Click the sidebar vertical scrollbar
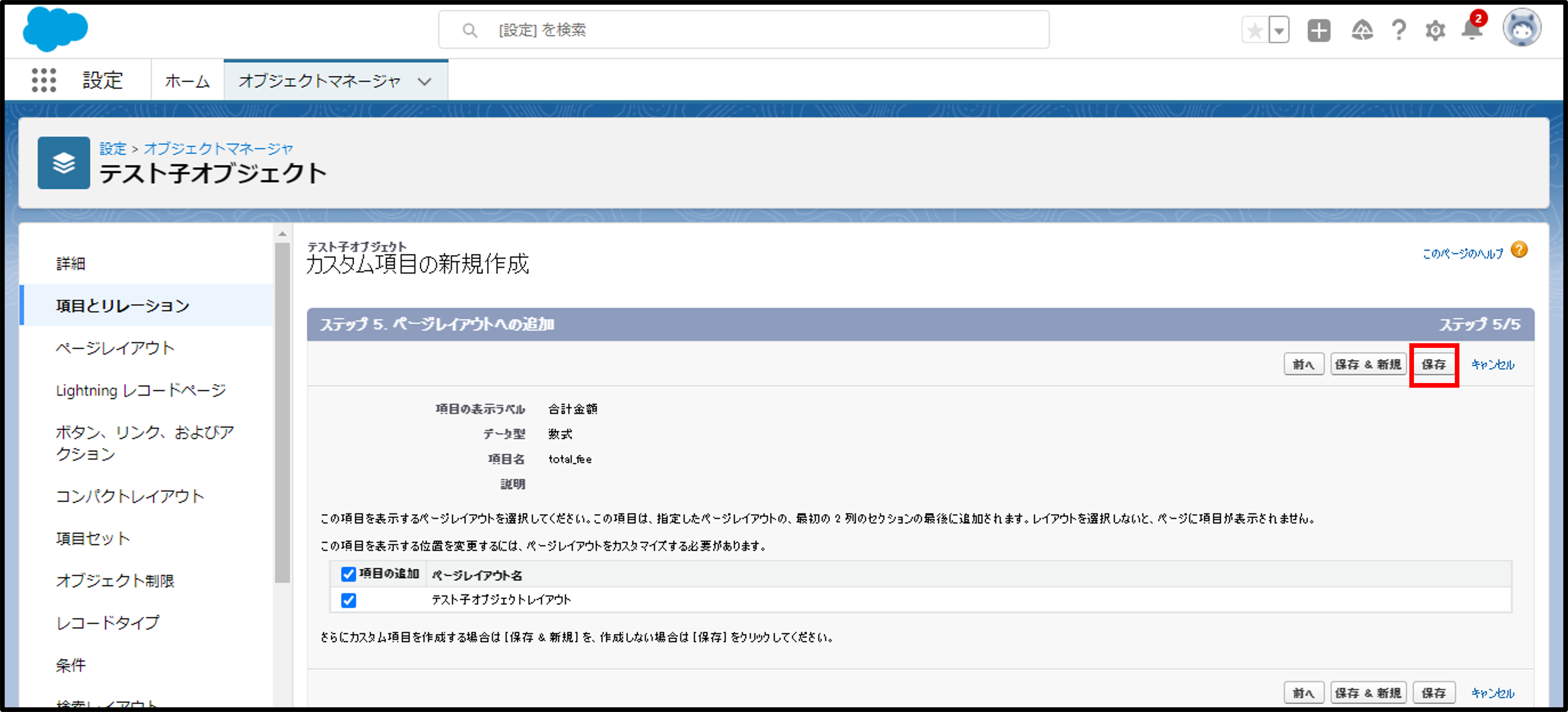Screen dimensions: 1568x712 point(282,414)
